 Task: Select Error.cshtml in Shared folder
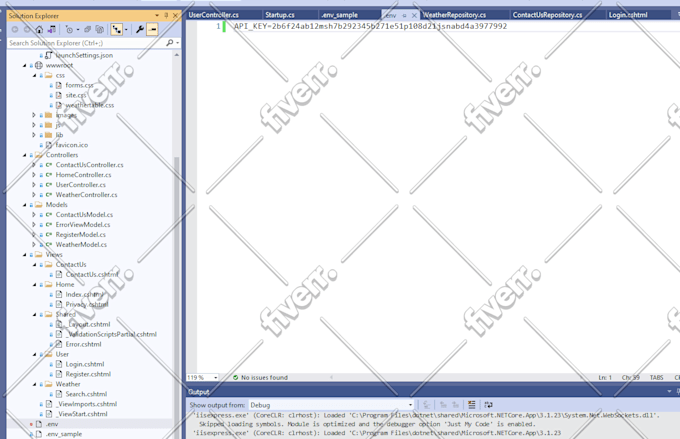tap(83, 344)
